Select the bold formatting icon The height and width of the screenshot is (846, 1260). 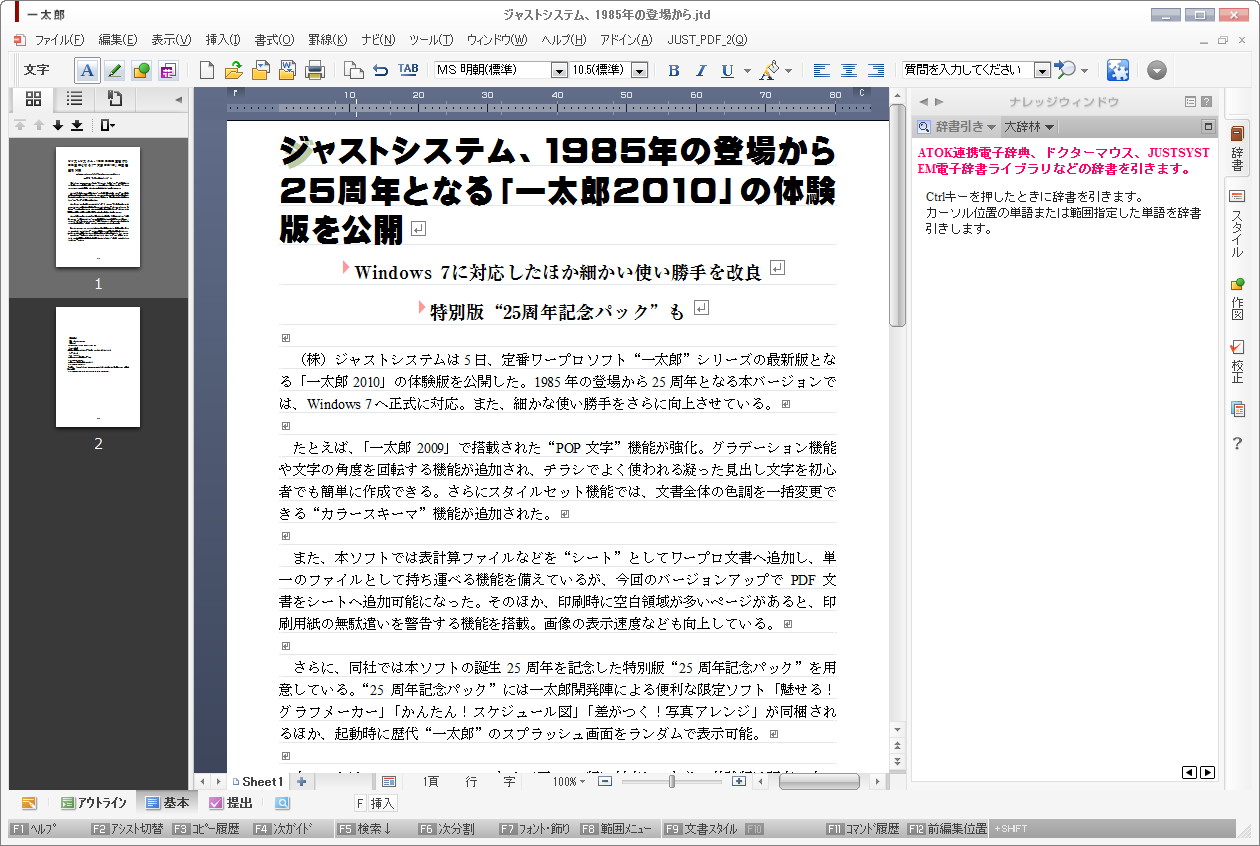674,70
